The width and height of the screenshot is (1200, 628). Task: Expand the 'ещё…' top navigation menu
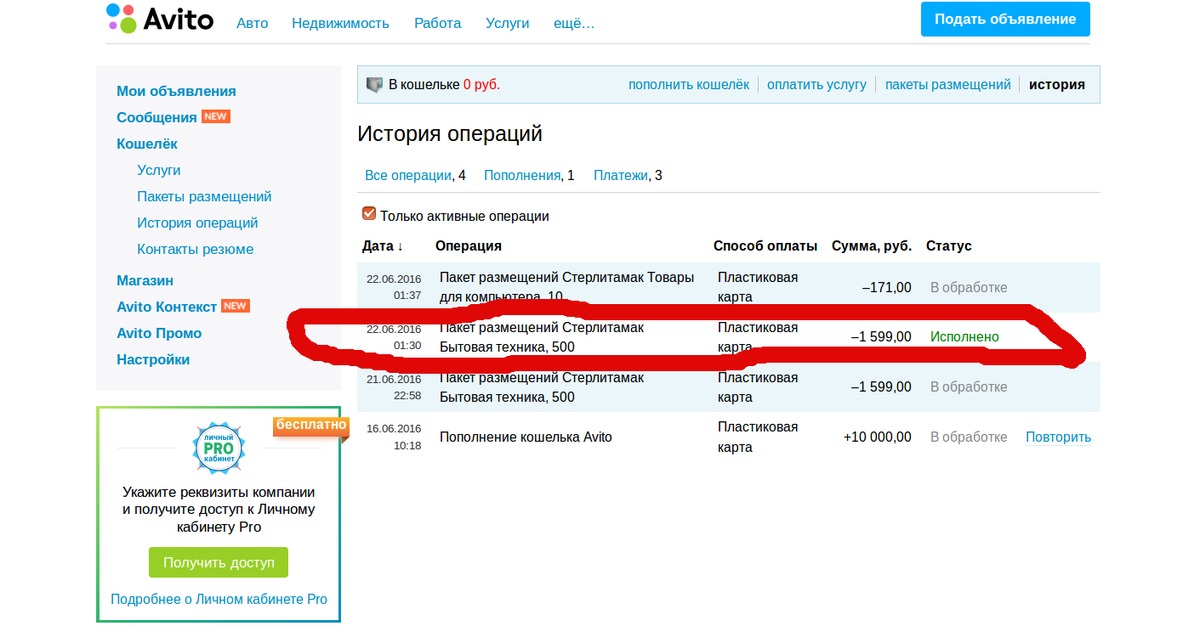tap(574, 22)
